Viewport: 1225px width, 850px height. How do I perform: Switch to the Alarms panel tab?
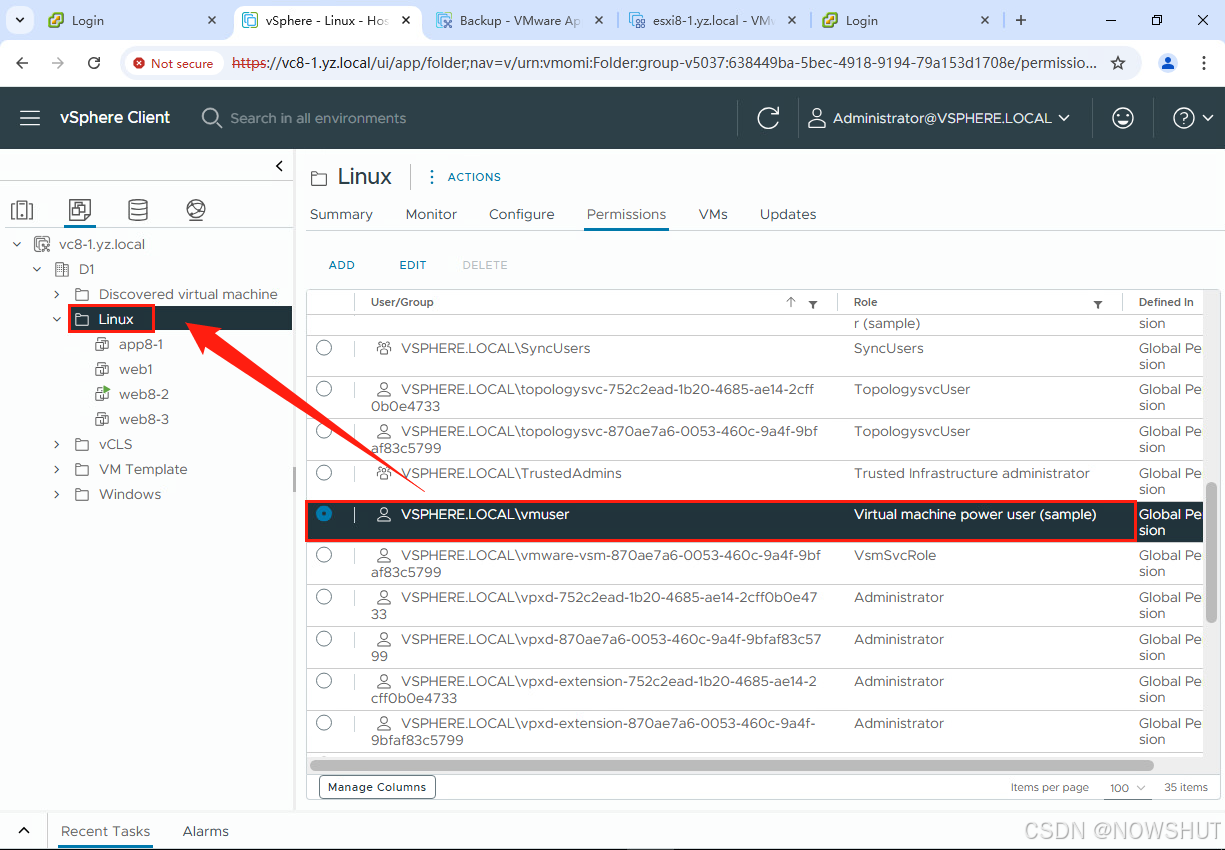[x=206, y=831]
